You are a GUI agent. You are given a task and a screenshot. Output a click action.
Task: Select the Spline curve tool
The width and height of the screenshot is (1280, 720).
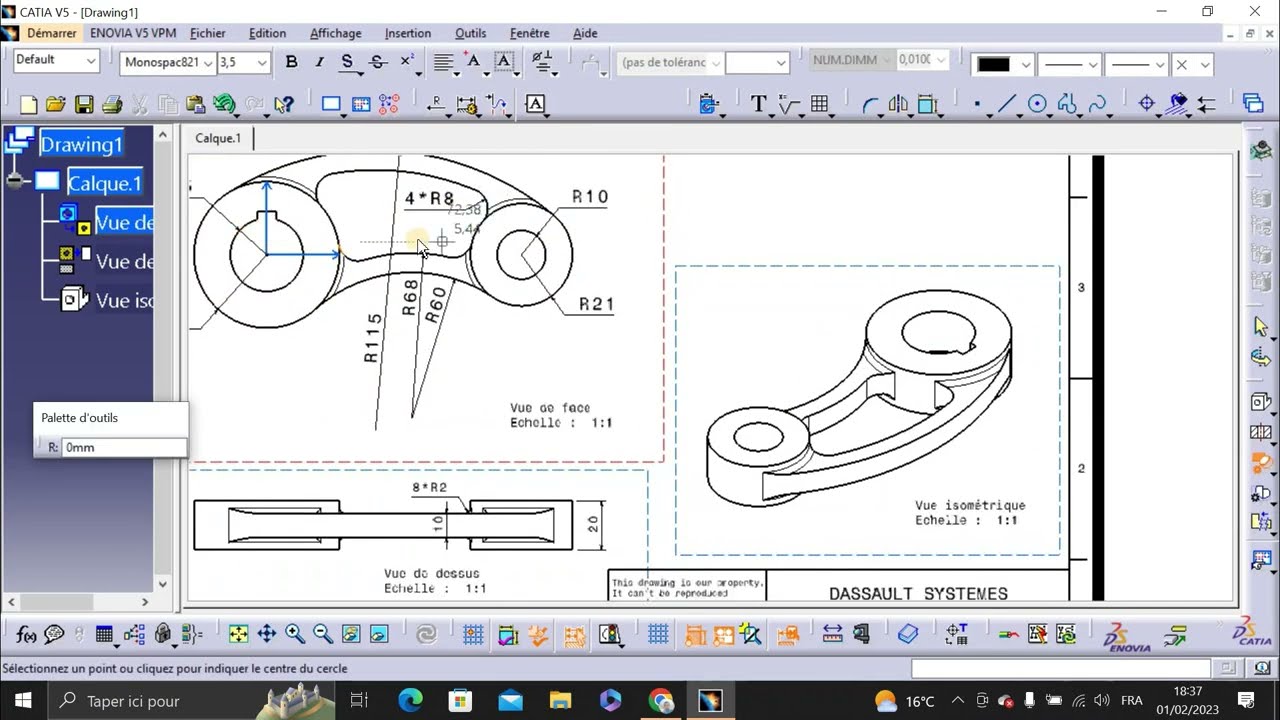coord(1097,104)
